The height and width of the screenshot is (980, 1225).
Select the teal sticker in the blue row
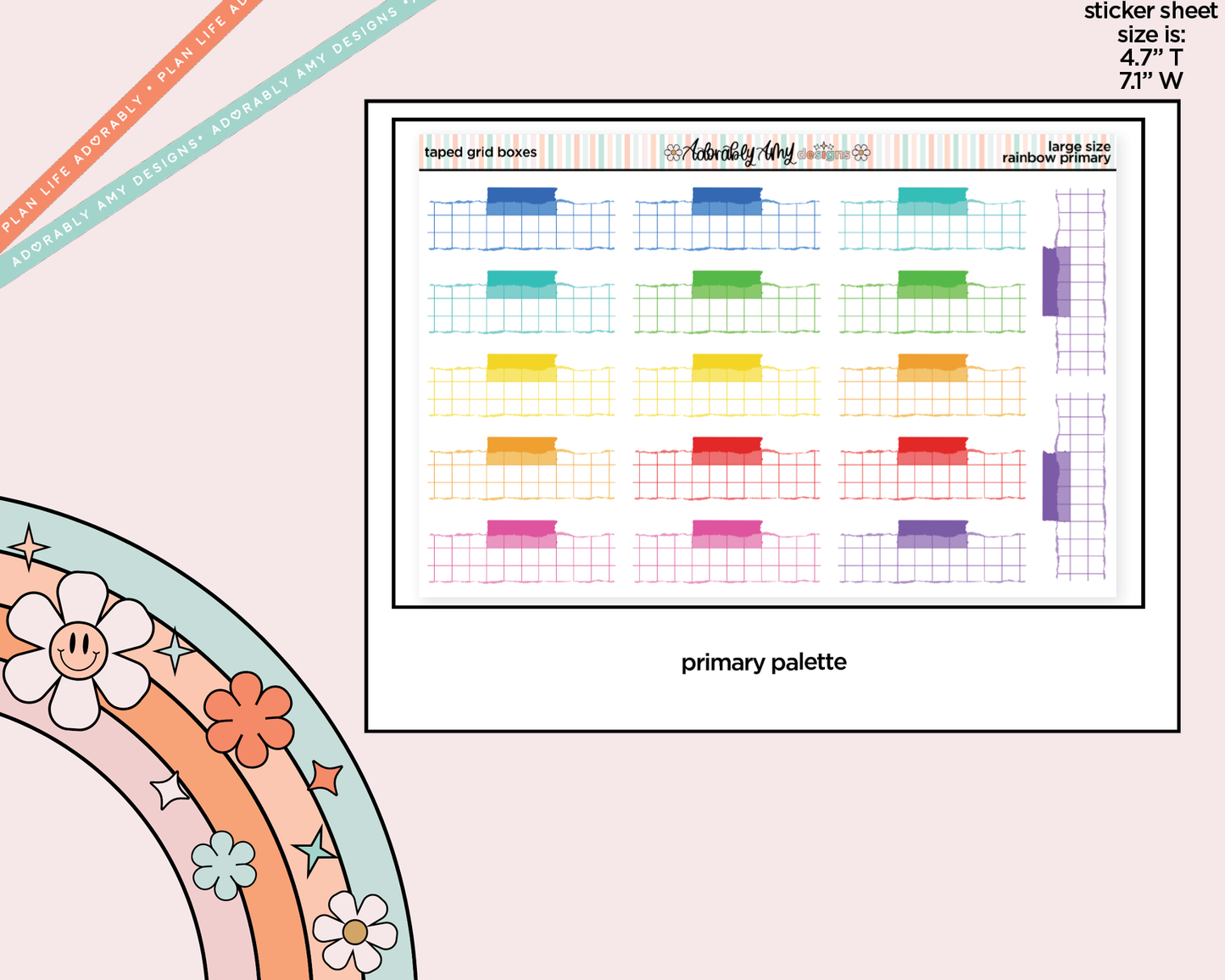coord(933,219)
